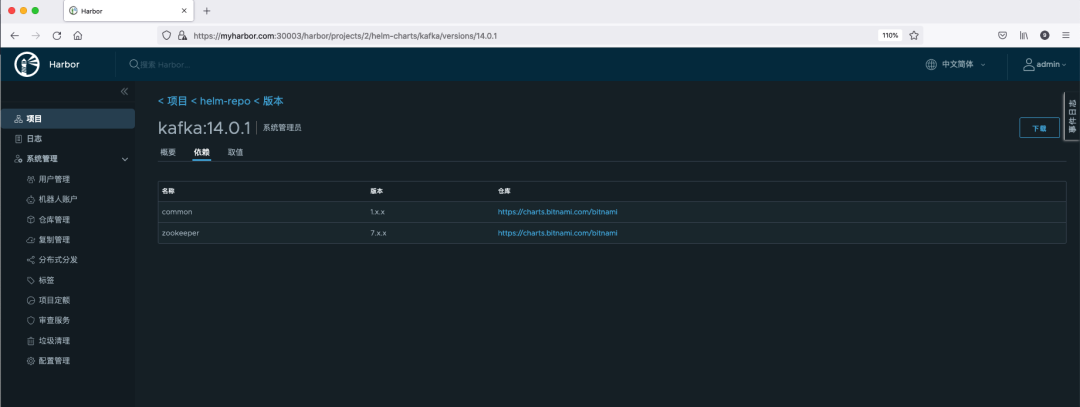The image size is (1080, 407).
Task: Collapse the sidebar with double-chevron icon
Action: (x=124, y=91)
